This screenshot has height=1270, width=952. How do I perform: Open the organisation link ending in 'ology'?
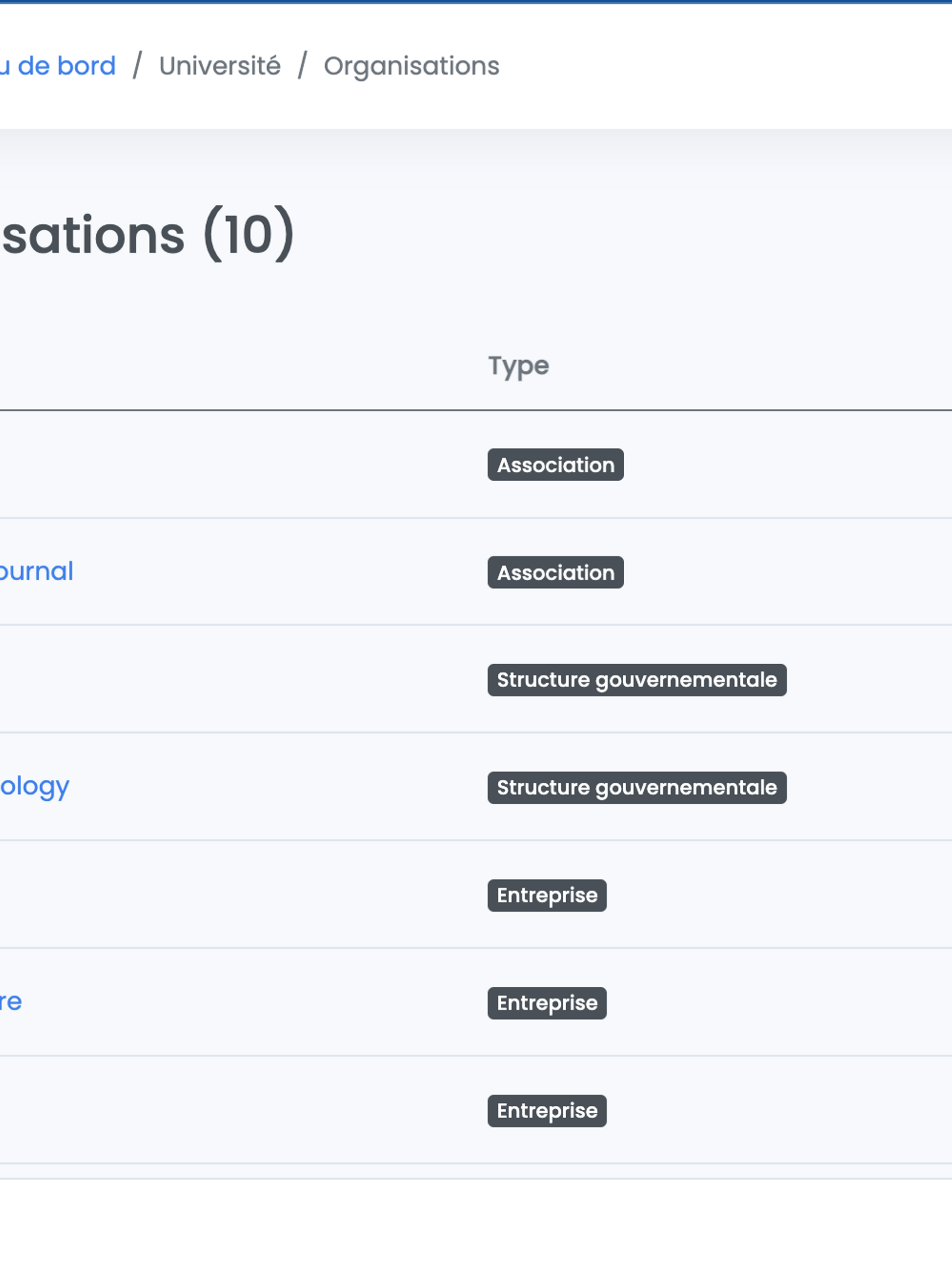click(x=34, y=787)
